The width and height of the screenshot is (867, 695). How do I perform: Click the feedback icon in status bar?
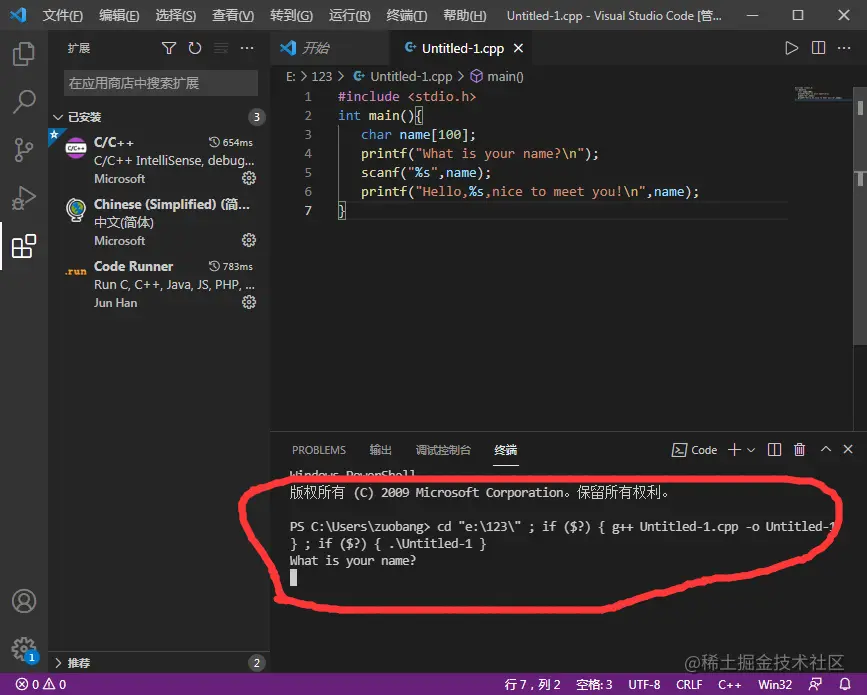pos(815,684)
